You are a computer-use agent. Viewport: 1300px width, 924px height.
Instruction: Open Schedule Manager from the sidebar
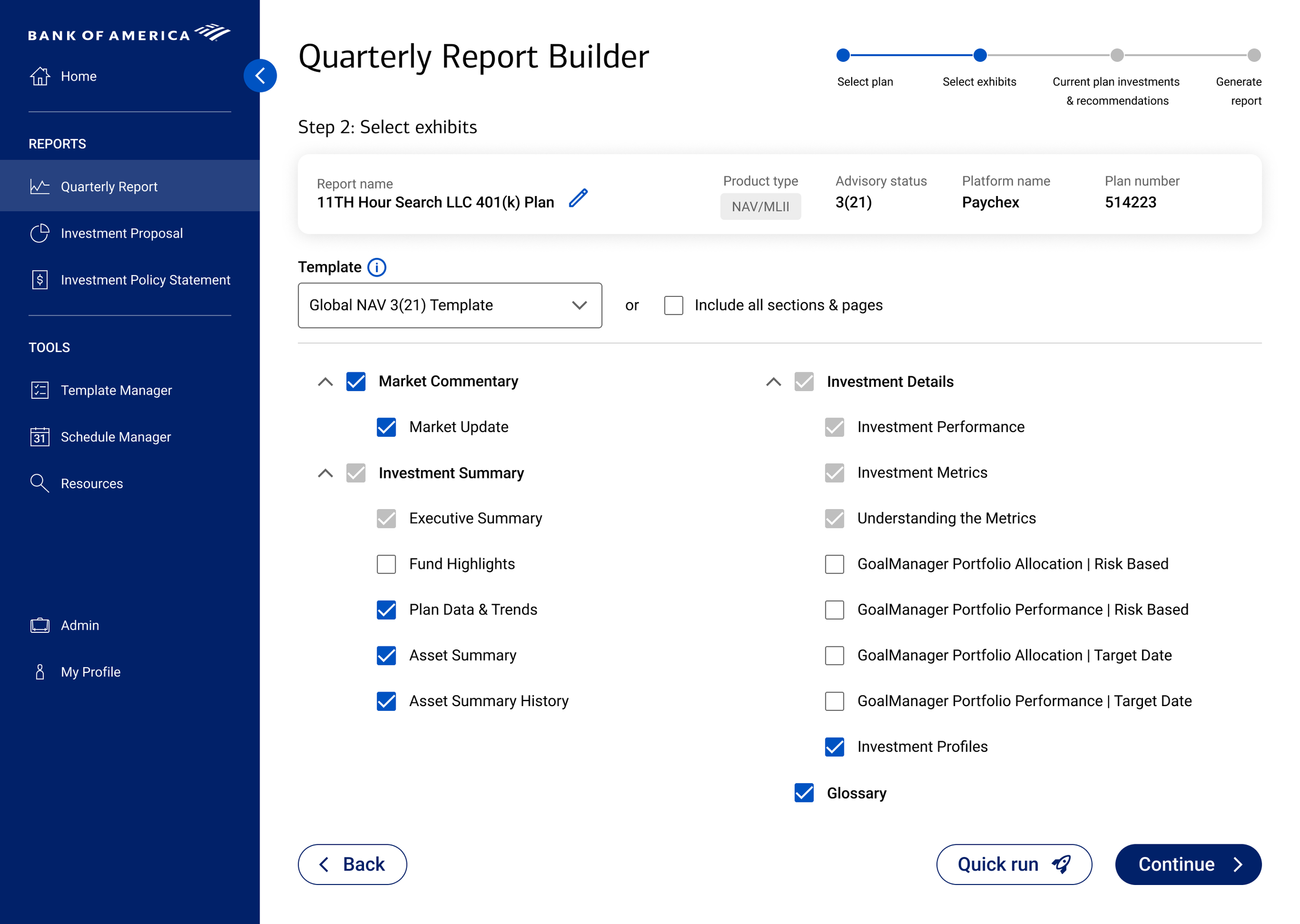pyautogui.click(x=115, y=437)
